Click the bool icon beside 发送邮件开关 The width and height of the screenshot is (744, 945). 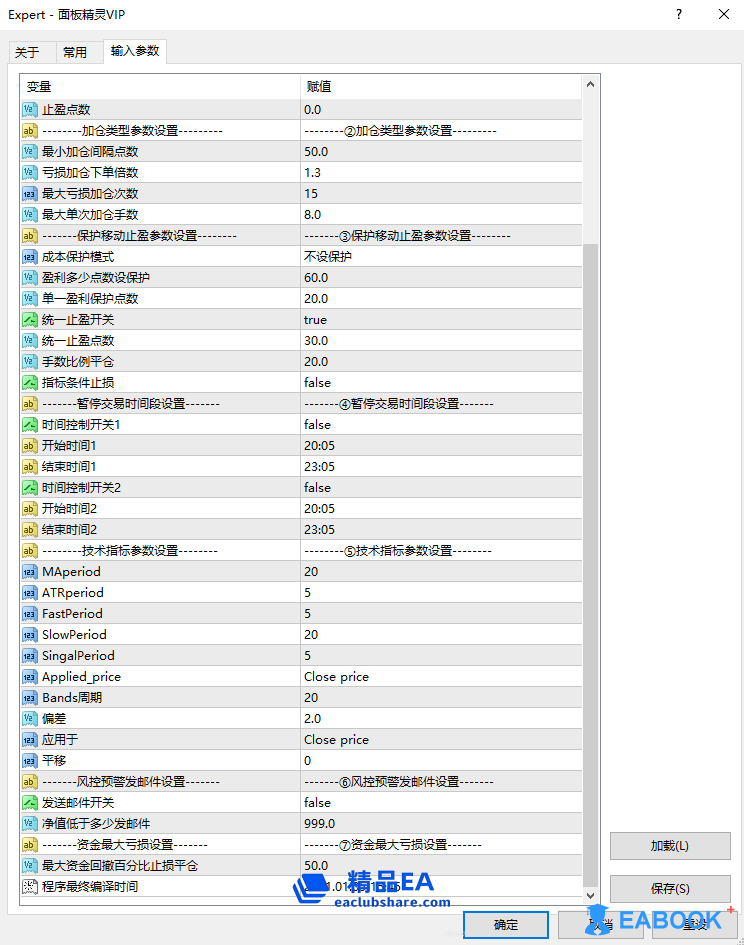point(30,803)
